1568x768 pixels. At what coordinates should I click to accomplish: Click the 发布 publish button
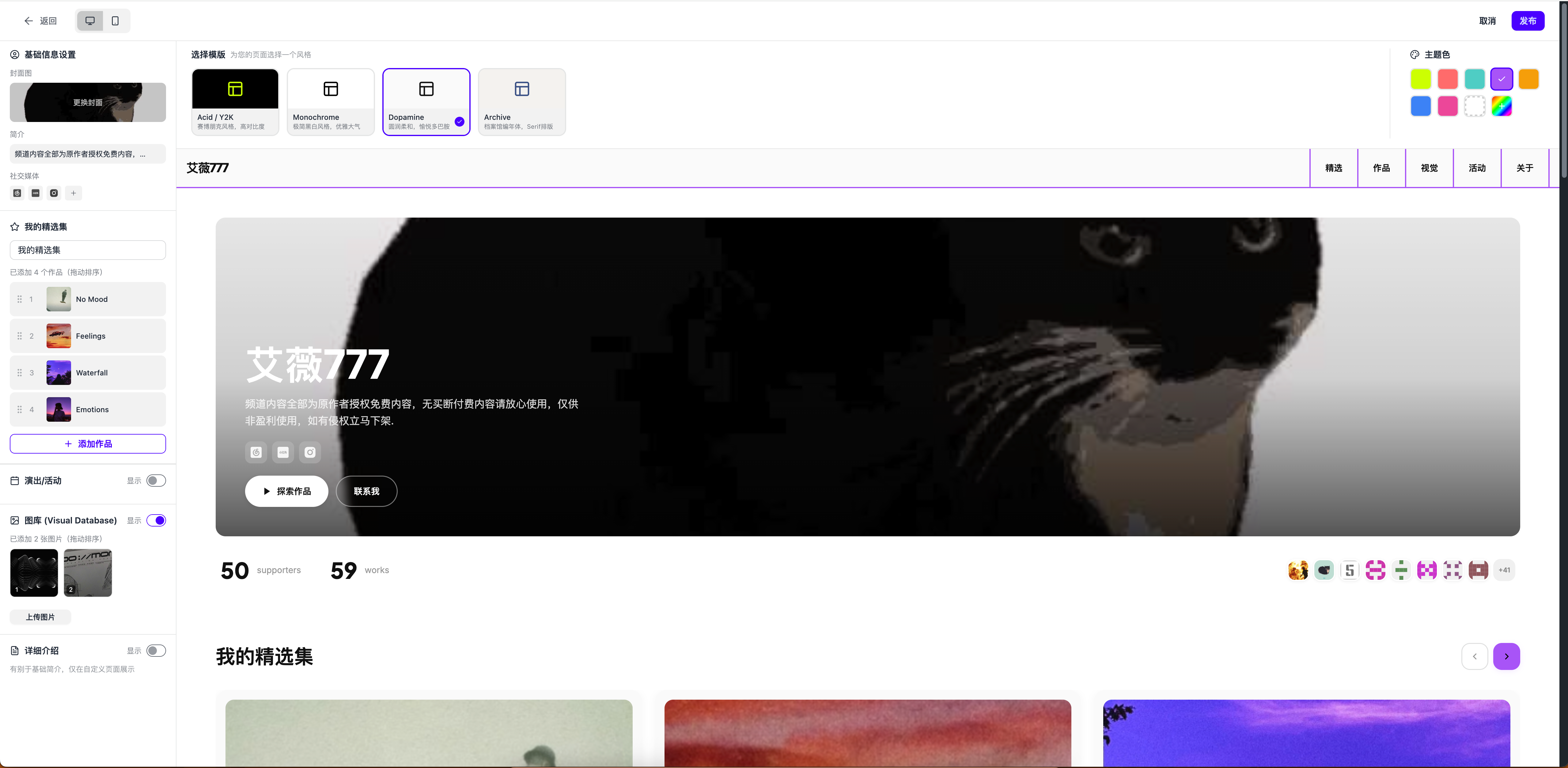click(1528, 21)
